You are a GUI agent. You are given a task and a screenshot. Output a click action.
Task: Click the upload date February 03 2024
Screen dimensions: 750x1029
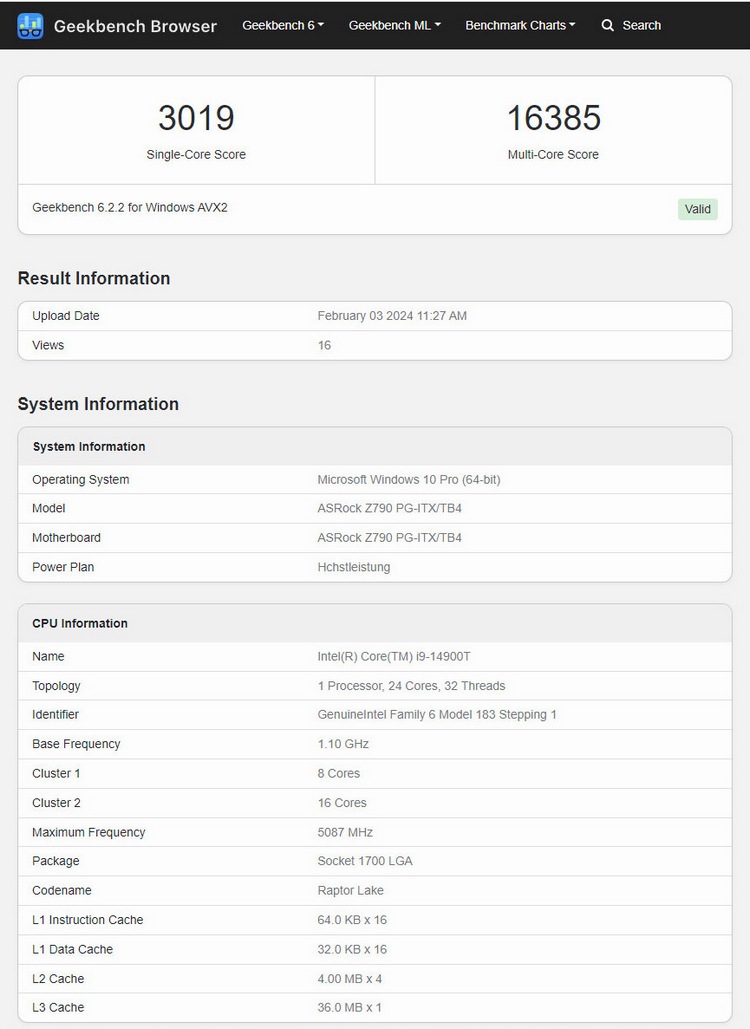(392, 316)
